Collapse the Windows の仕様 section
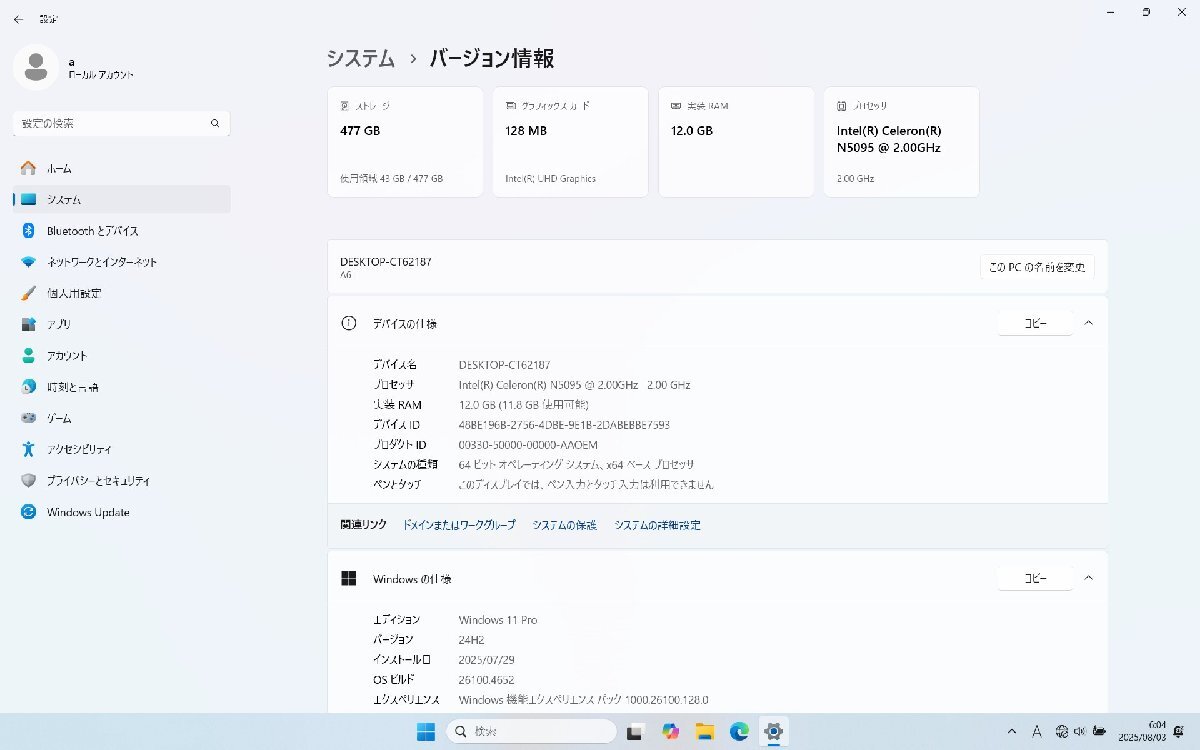This screenshot has height=750, width=1200. [x=1089, y=578]
